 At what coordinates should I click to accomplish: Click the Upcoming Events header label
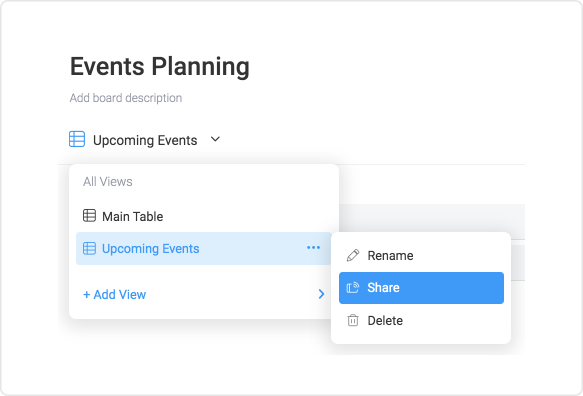tap(145, 140)
